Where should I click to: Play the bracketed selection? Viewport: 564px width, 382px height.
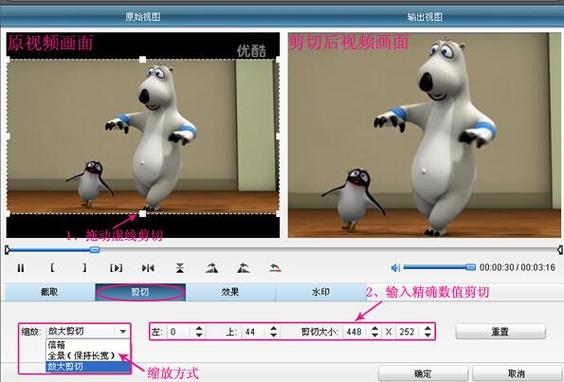[116, 268]
